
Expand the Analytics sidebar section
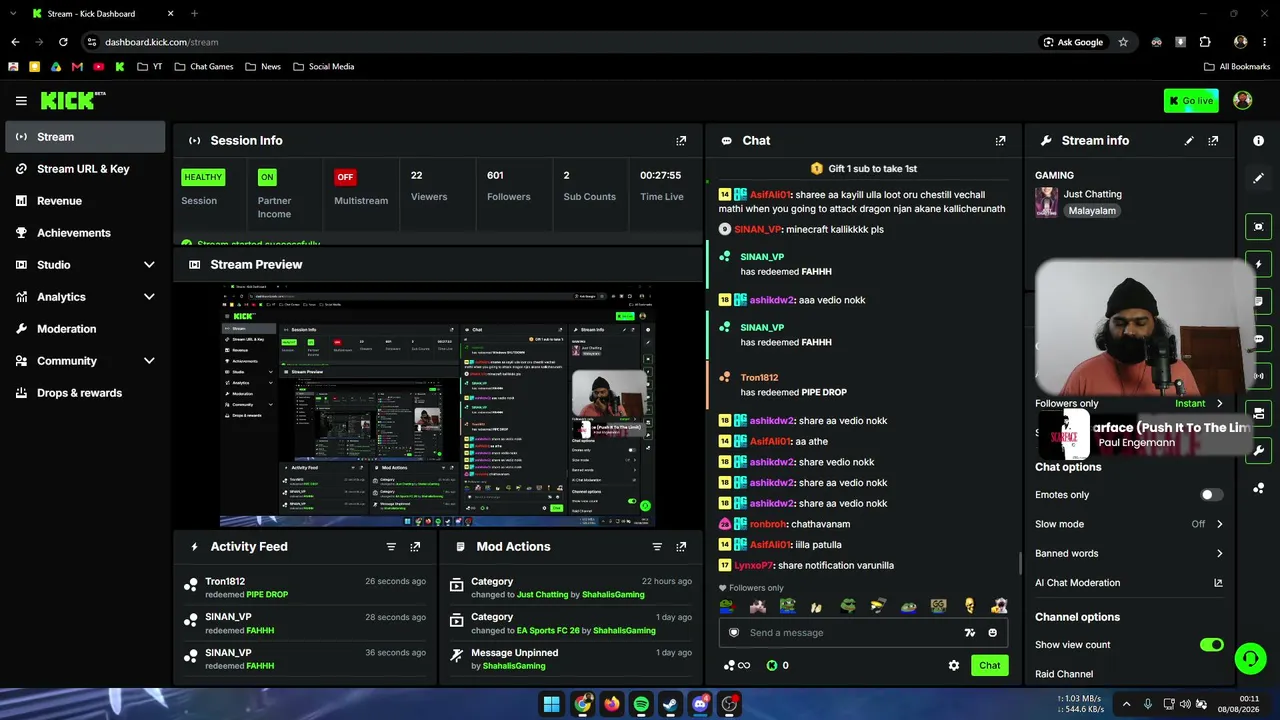click(85, 297)
